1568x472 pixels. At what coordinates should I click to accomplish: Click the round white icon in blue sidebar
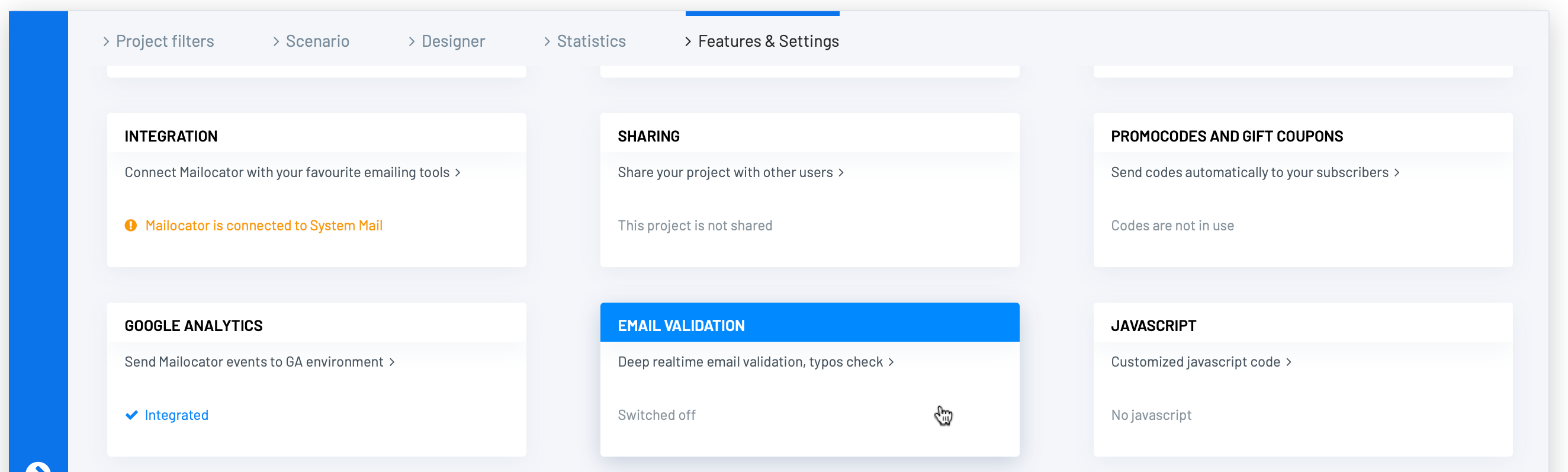[x=38, y=467]
